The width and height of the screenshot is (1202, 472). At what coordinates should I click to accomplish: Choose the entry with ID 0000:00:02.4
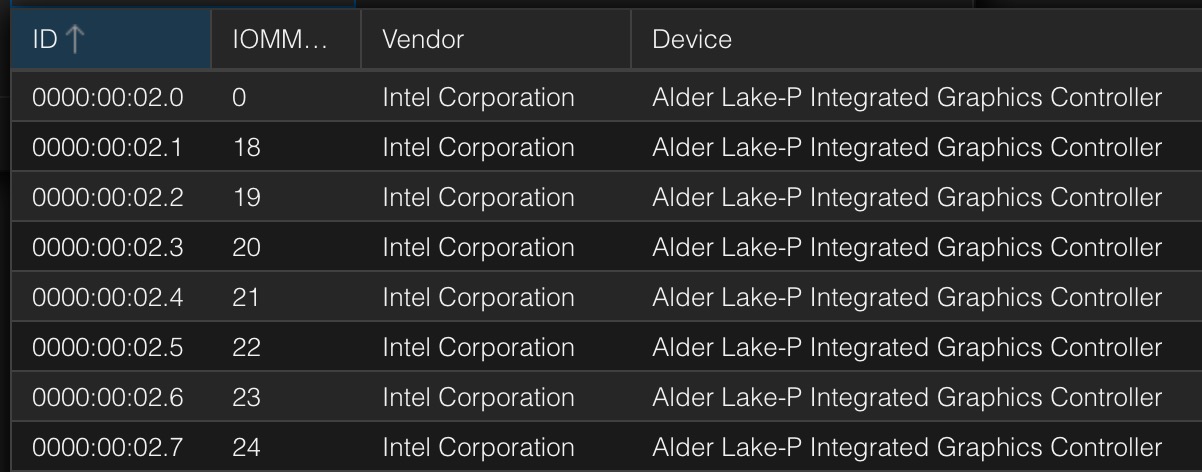[108, 297]
